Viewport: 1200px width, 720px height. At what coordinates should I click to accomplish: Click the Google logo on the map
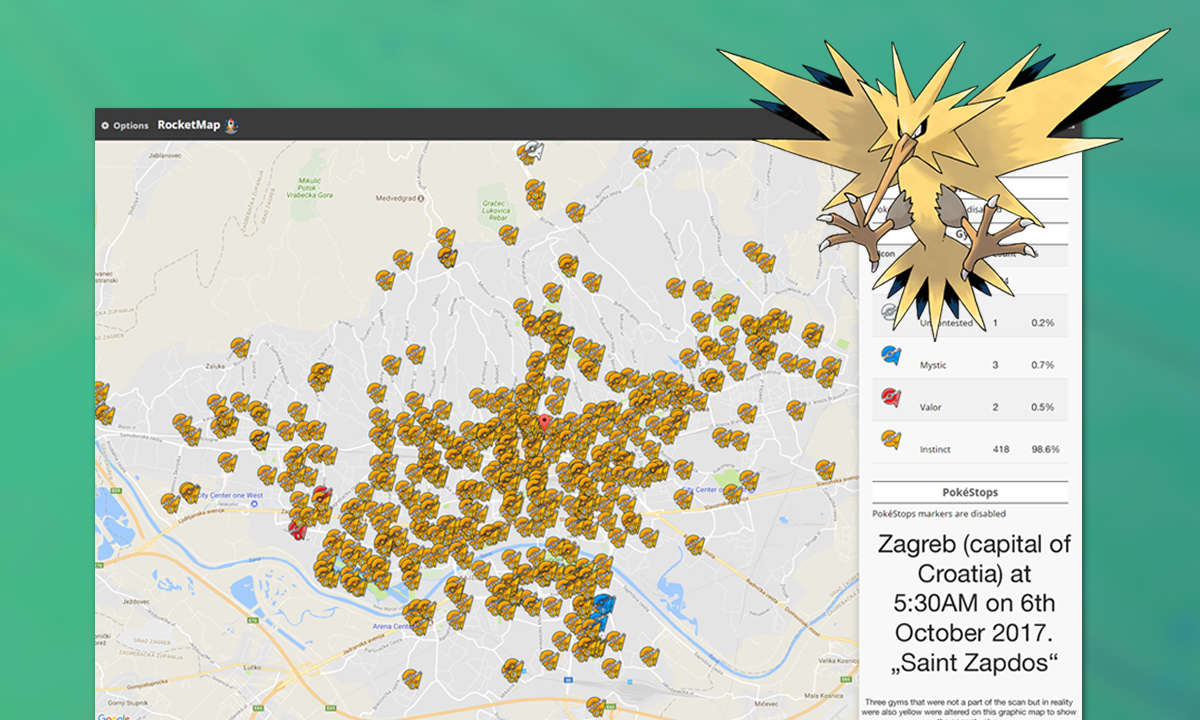click(113, 716)
